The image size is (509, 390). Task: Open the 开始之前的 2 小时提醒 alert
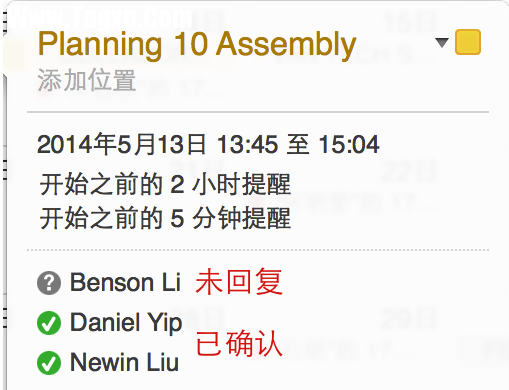pos(165,184)
